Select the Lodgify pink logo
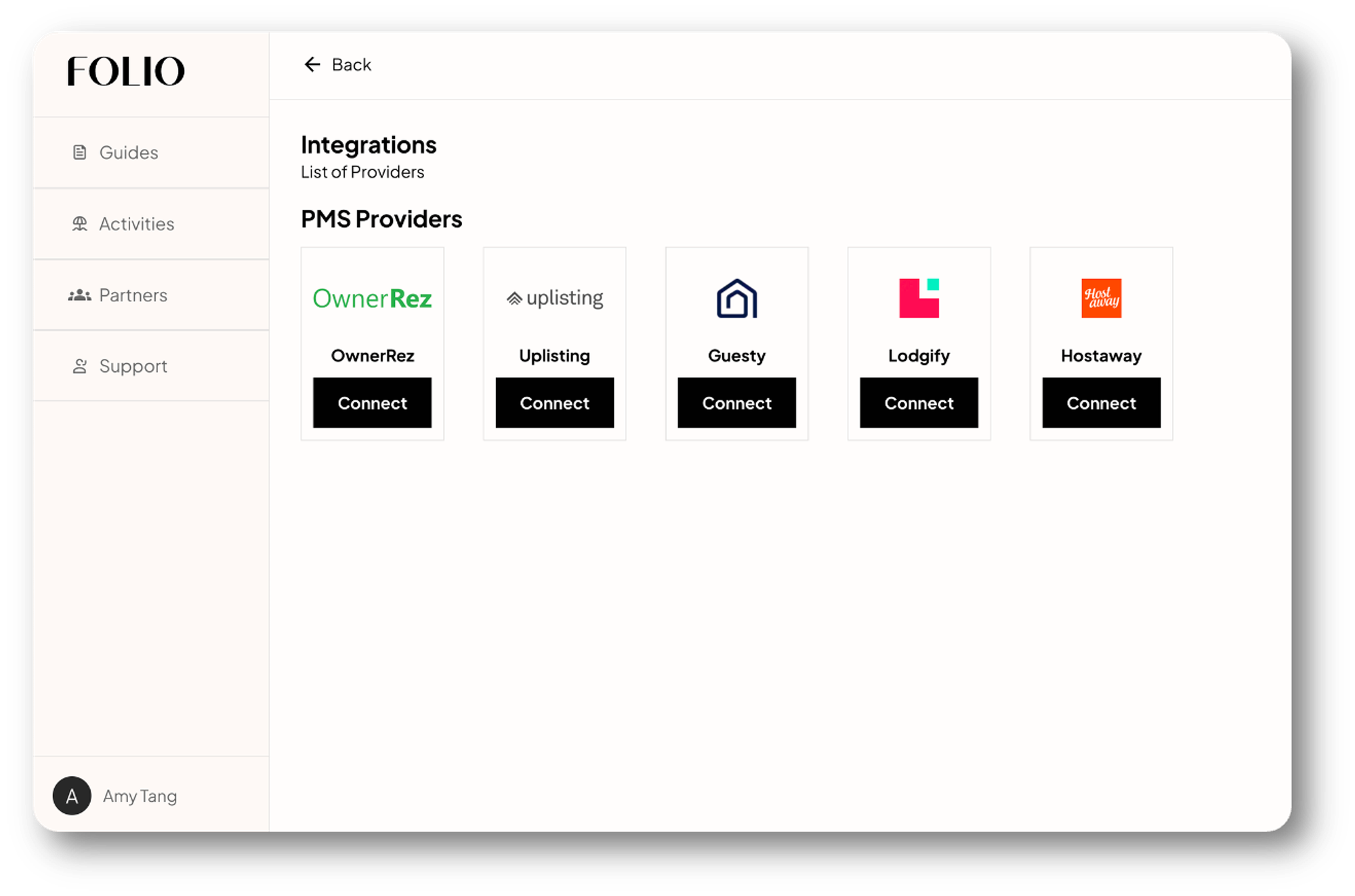This screenshot has height=896, width=1355. (x=919, y=297)
